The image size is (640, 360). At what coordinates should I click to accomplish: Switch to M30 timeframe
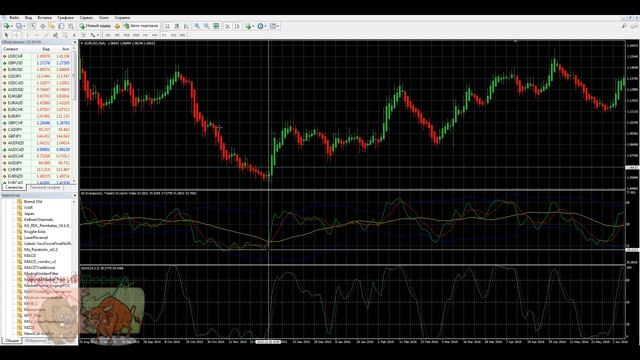point(136,35)
